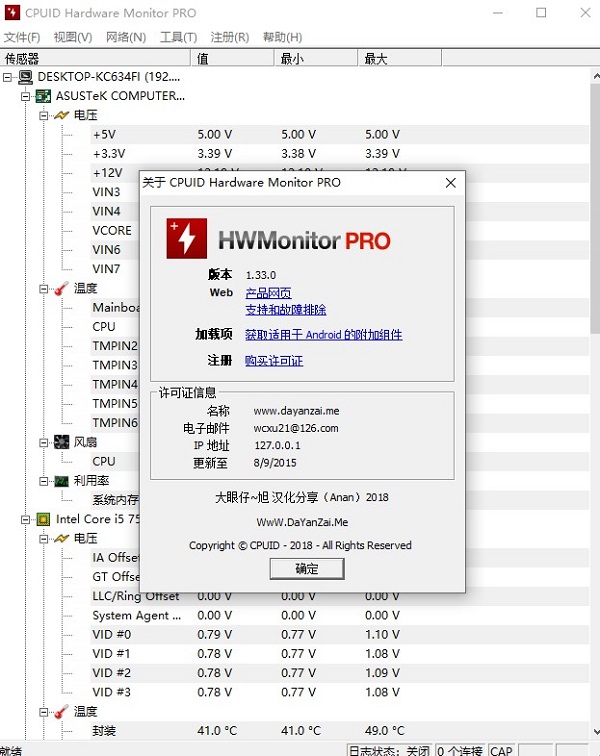Click the thermometer icon under ASUSTeK COMPUTER

[x=62, y=288]
